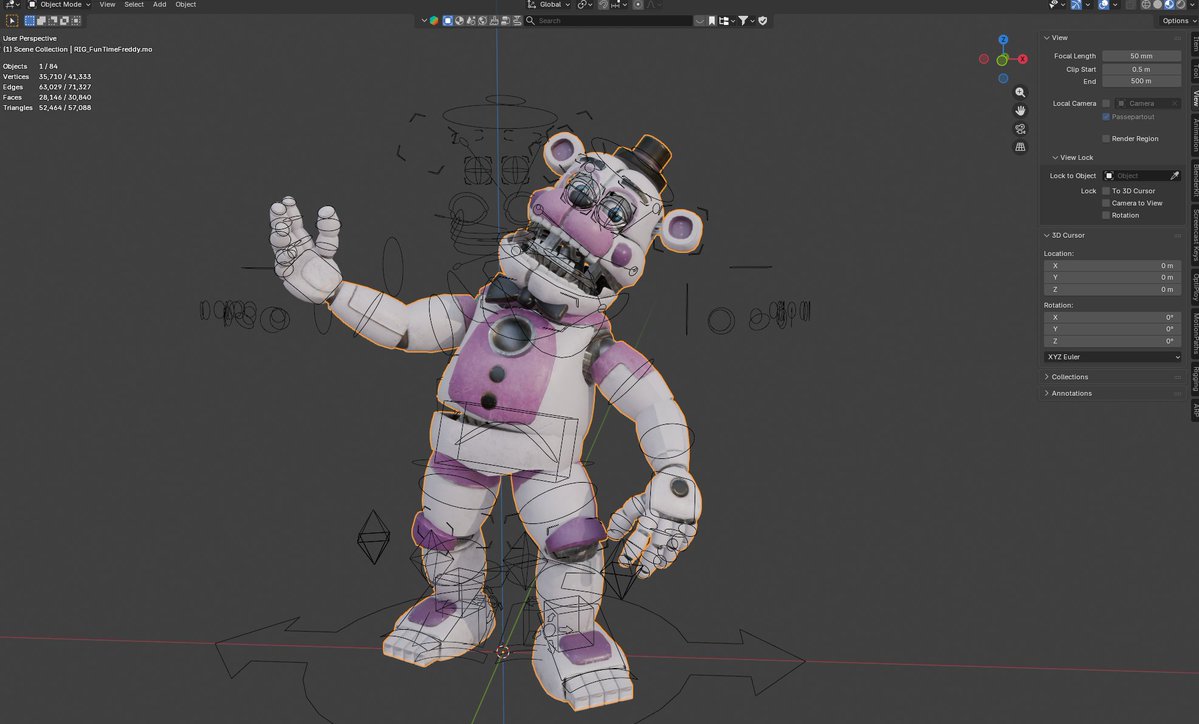Switch to the Tool sidebar tab

pos(1195,72)
